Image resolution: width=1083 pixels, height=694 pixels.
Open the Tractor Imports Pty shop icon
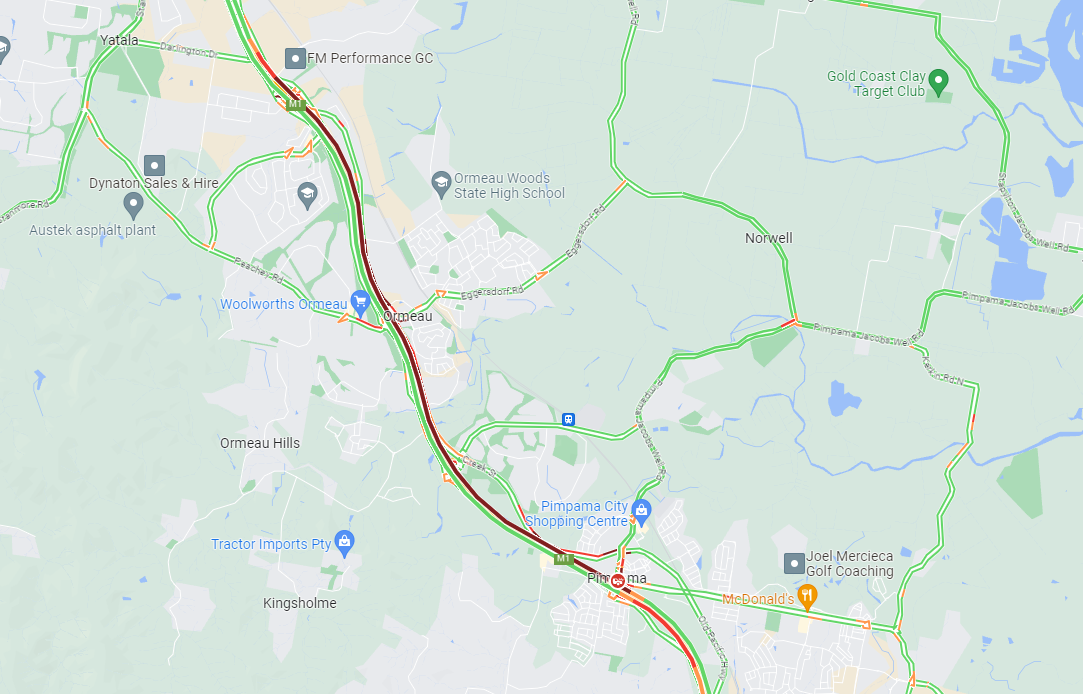point(344,543)
